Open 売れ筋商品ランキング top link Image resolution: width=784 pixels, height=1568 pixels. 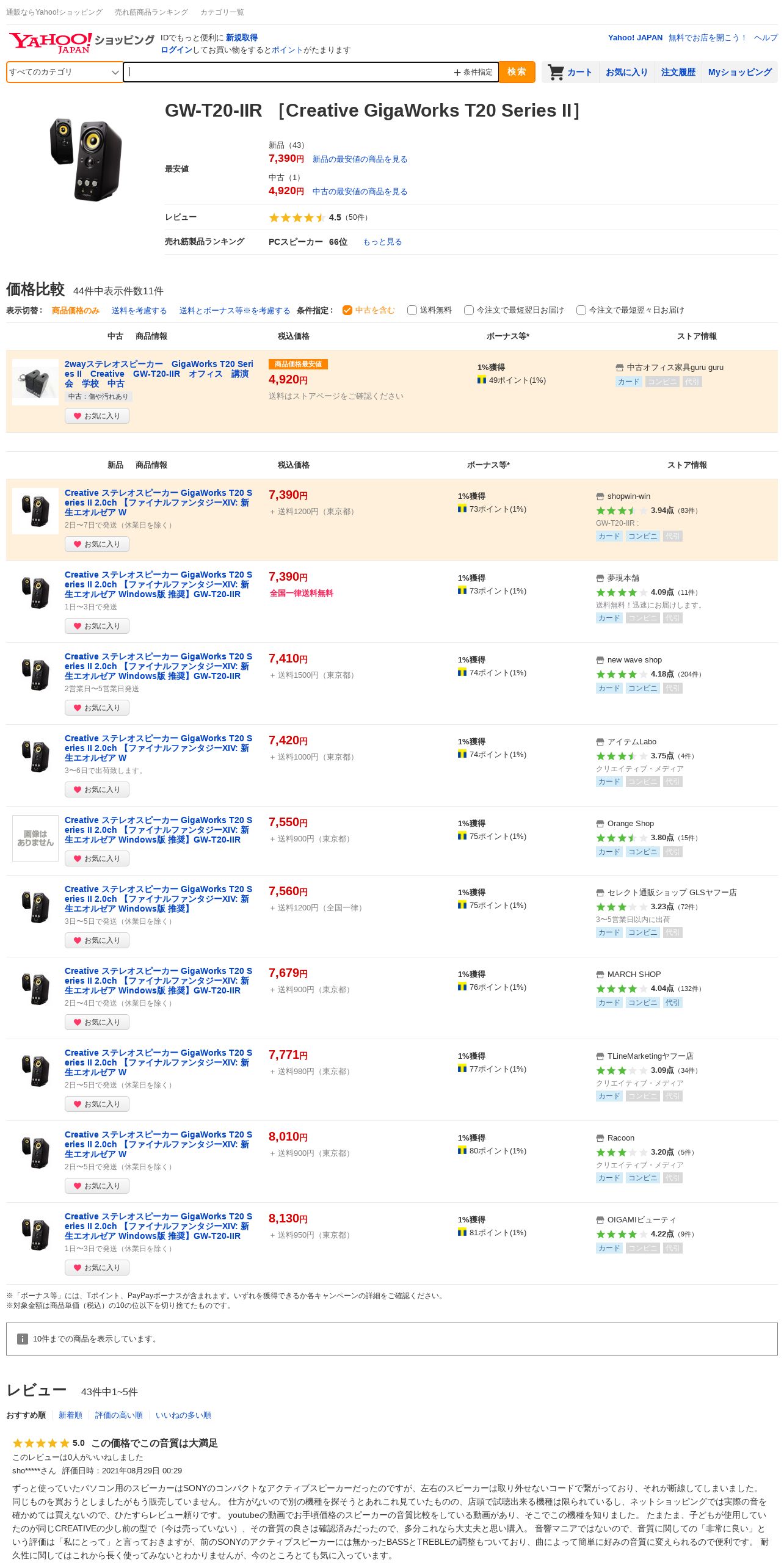pyautogui.click(x=151, y=12)
